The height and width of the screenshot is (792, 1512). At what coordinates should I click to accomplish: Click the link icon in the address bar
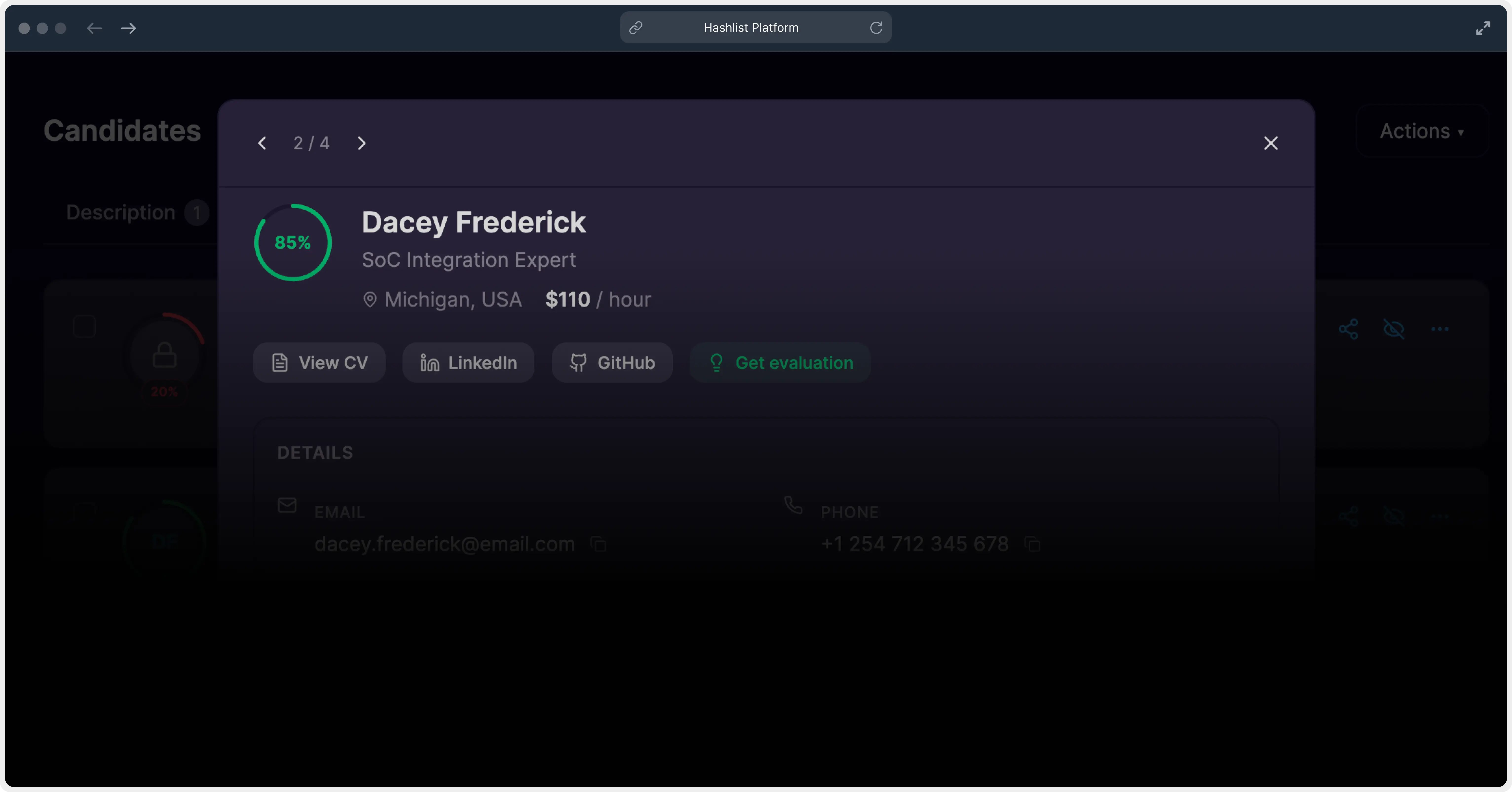[636, 28]
